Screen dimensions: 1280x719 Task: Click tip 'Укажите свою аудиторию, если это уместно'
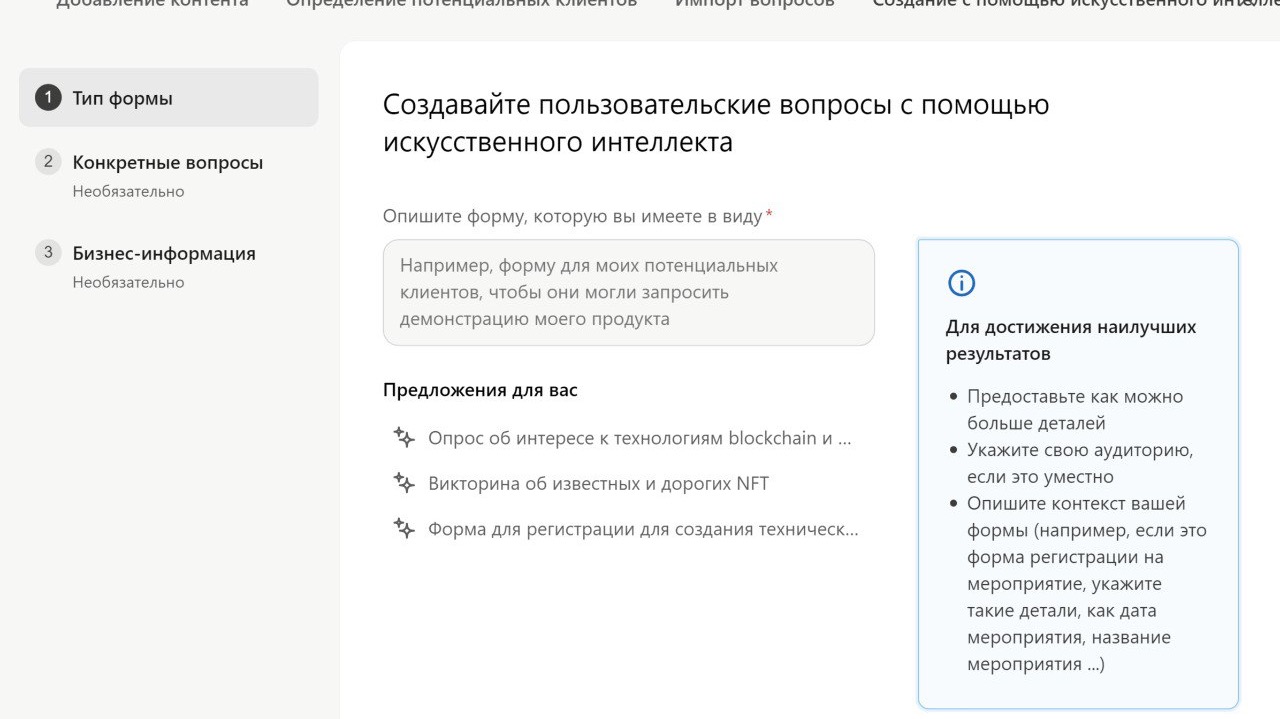(1080, 463)
